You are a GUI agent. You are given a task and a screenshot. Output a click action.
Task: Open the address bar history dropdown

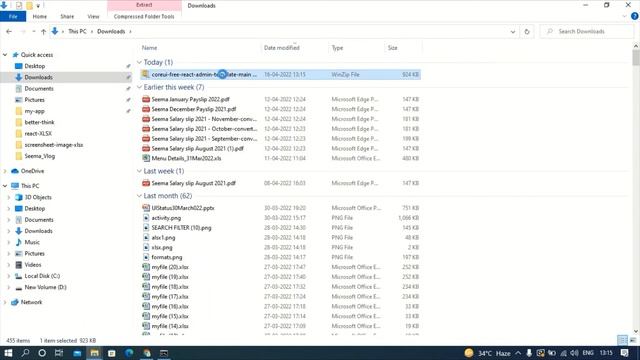(x=513, y=31)
